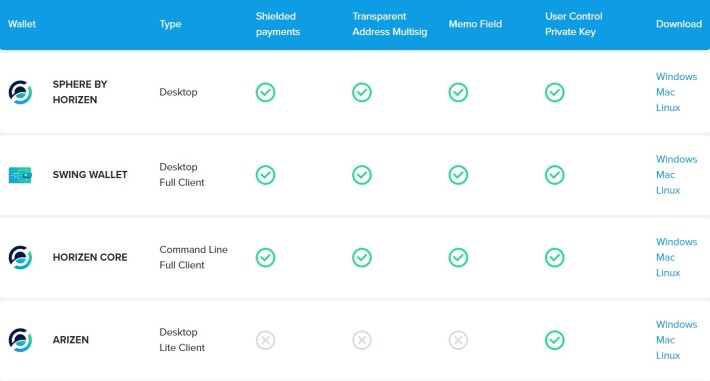Click the Horizen Core logo icon
710x381 pixels.
20,257
